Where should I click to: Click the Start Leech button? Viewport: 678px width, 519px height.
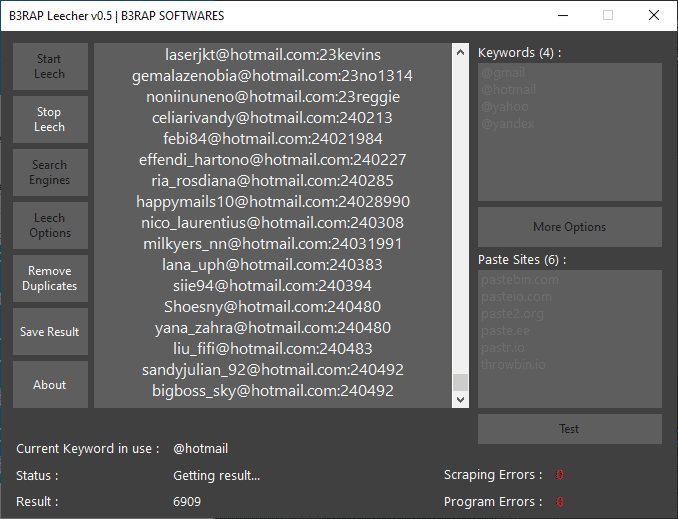coord(50,66)
